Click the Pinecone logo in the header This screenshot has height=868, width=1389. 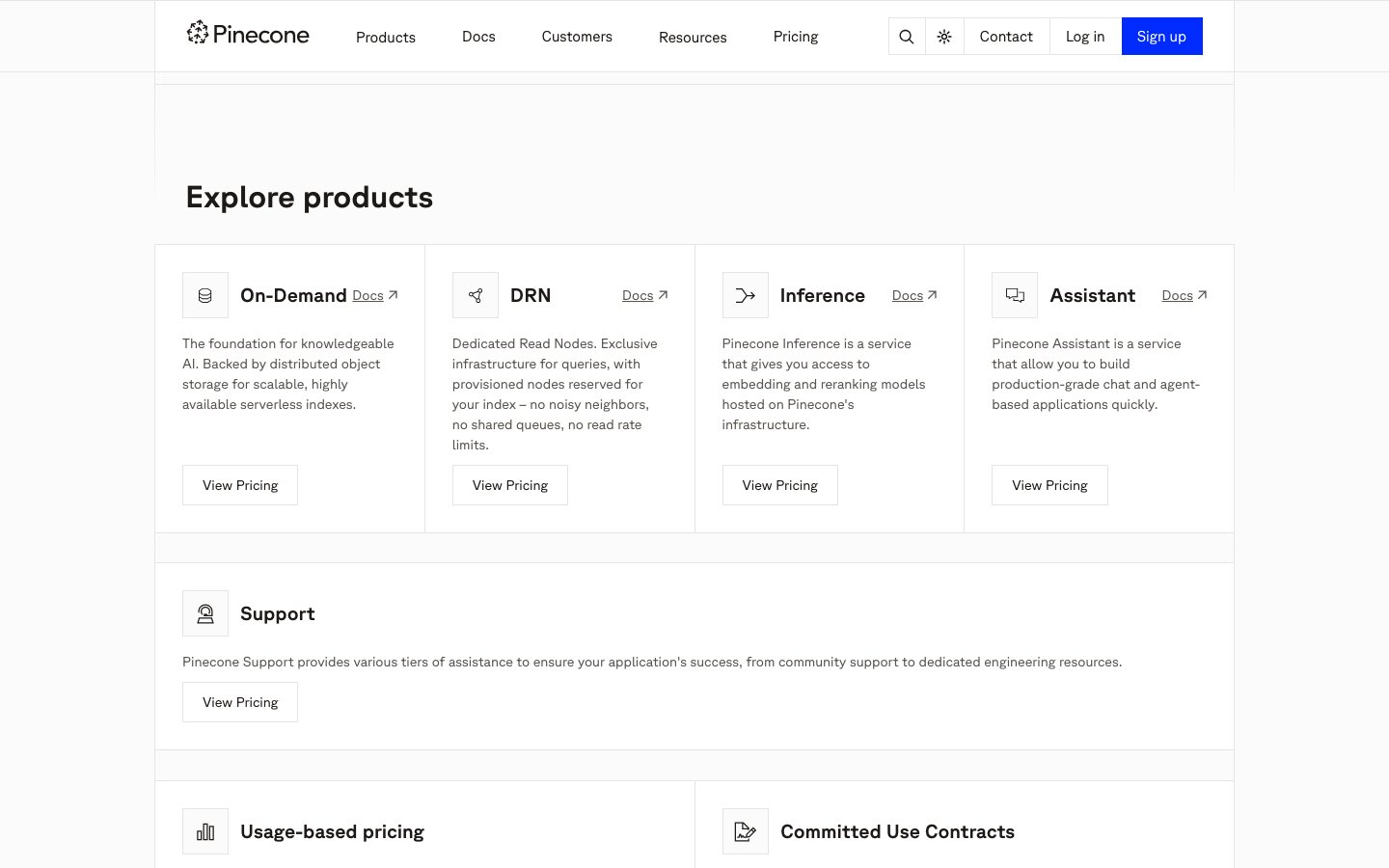click(x=248, y=35)
